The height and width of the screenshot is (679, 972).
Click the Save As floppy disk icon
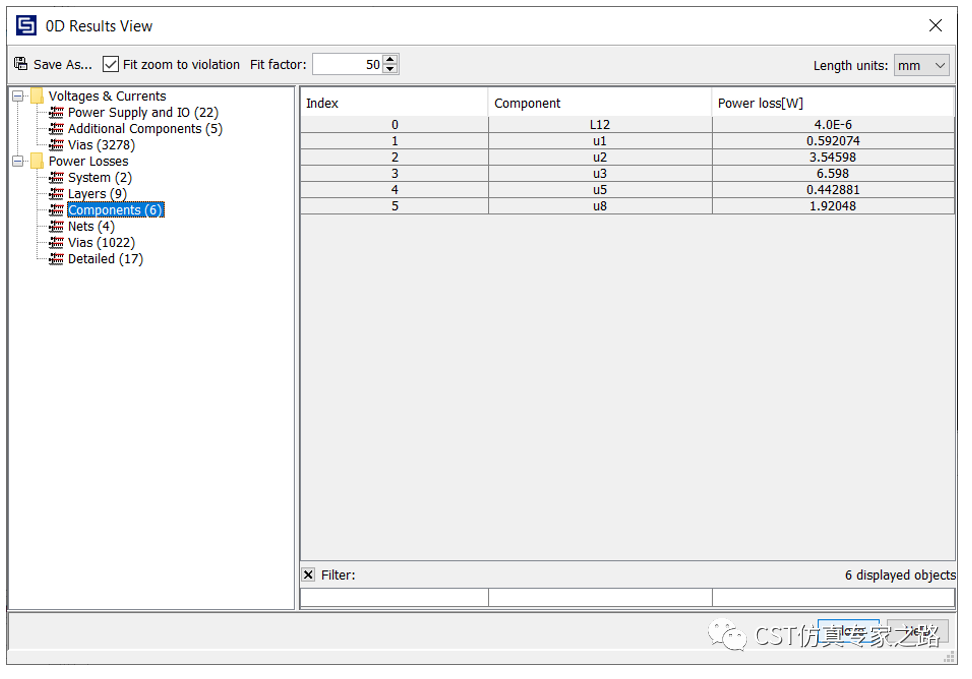point(20,64)
